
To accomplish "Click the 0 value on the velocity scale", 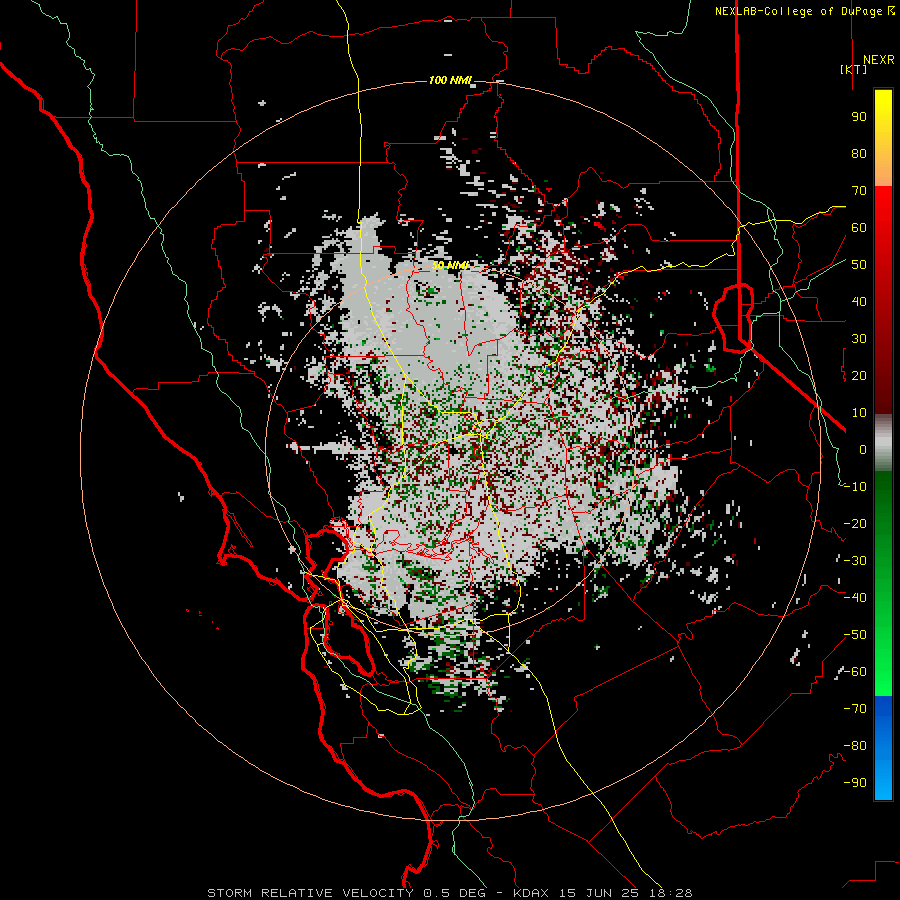I will (863, 450).
